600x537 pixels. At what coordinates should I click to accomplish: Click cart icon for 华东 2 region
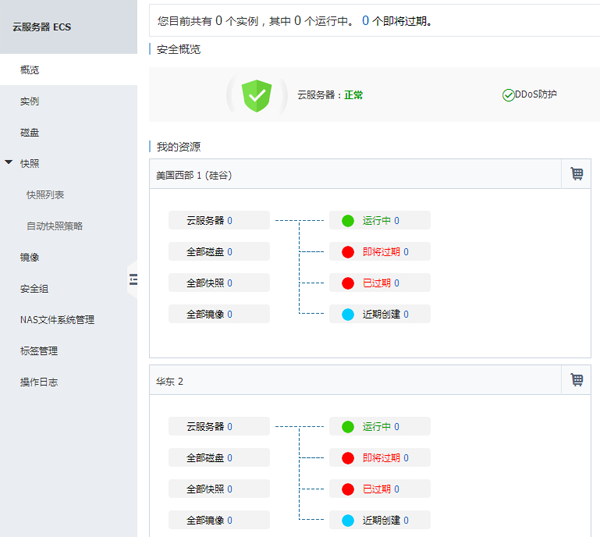click(x=576, y=380)
